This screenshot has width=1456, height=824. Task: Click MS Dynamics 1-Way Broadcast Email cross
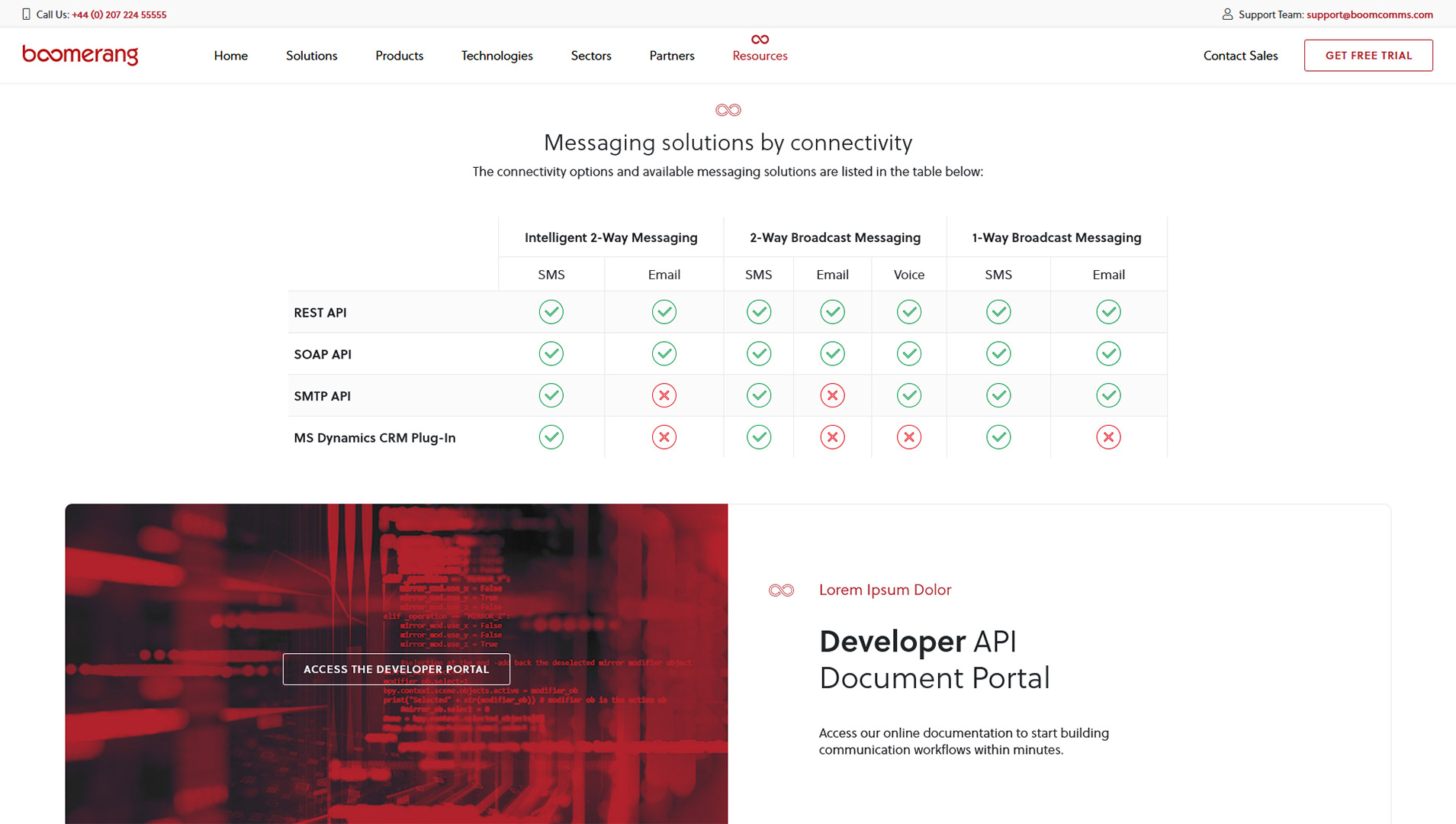coord(1108,437)
